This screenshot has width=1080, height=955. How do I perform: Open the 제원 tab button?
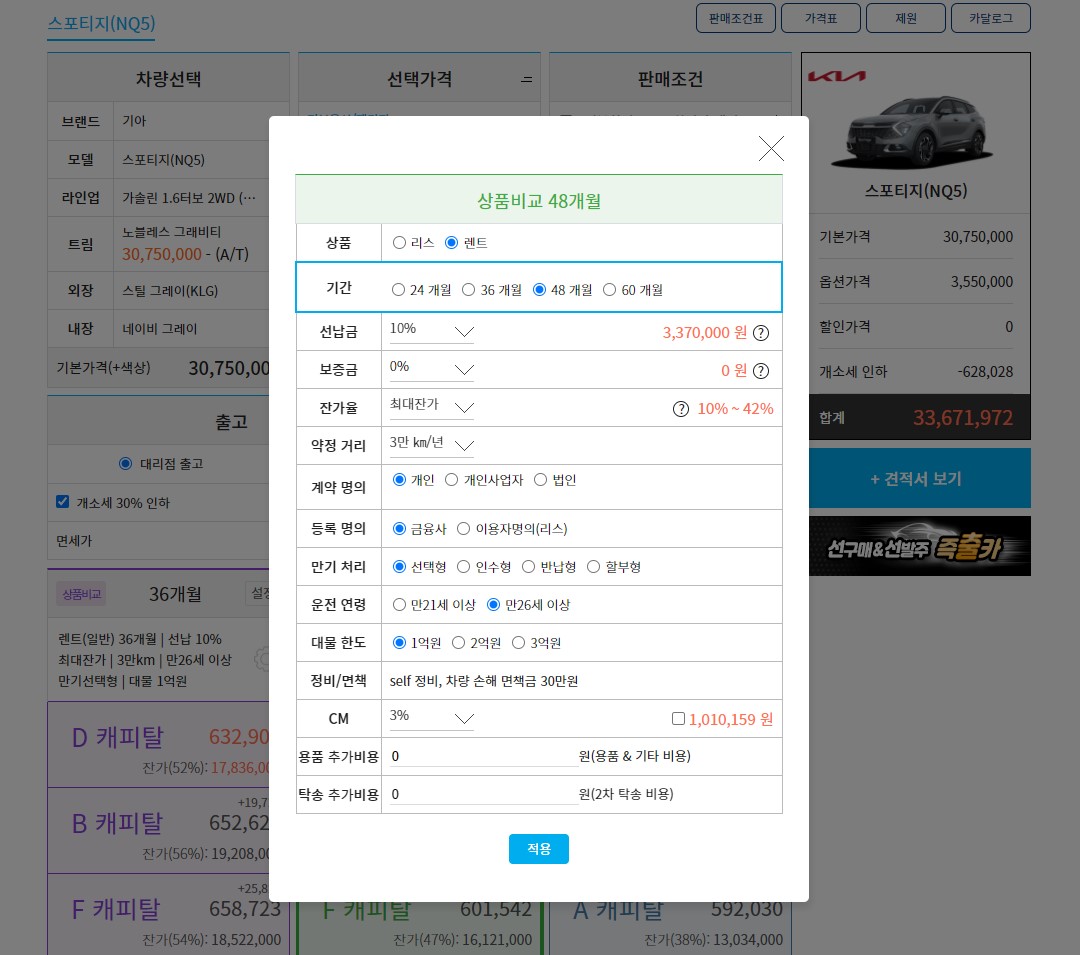(x=906, y=19)
